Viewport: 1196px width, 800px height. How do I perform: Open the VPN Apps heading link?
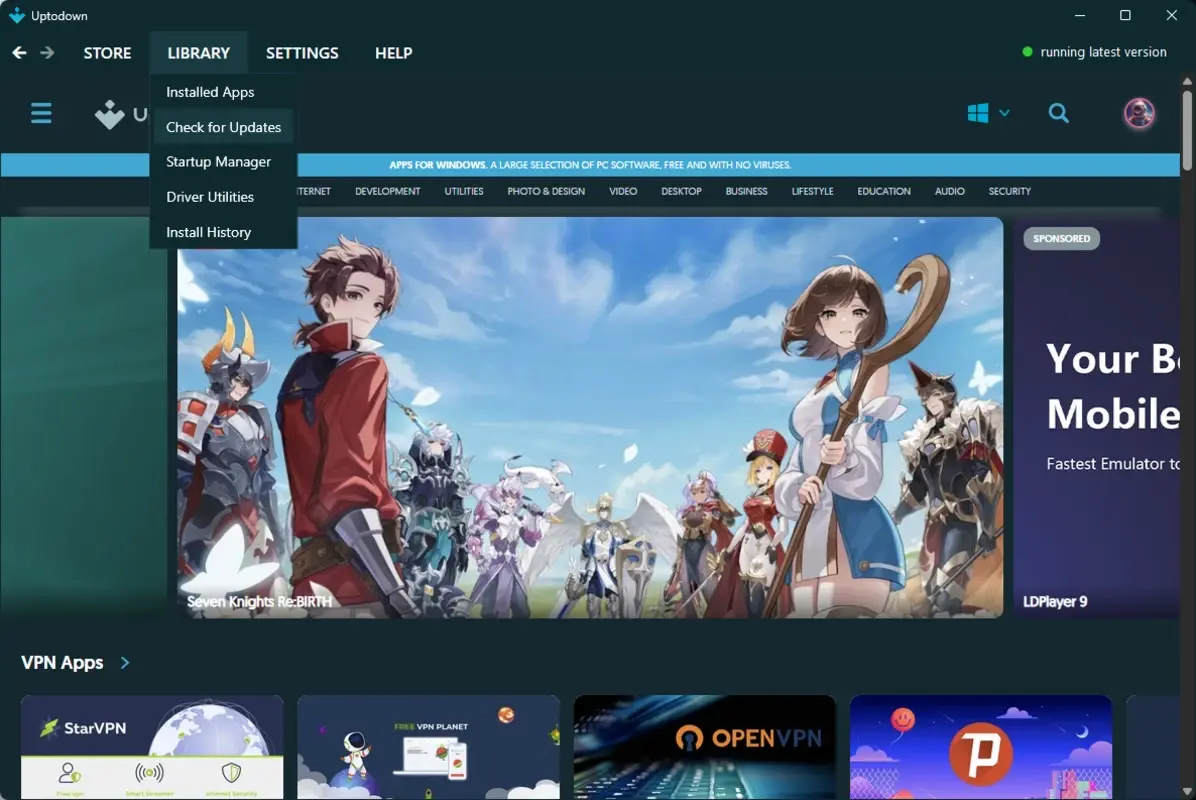pyautogui.click(x=61, y=662)
